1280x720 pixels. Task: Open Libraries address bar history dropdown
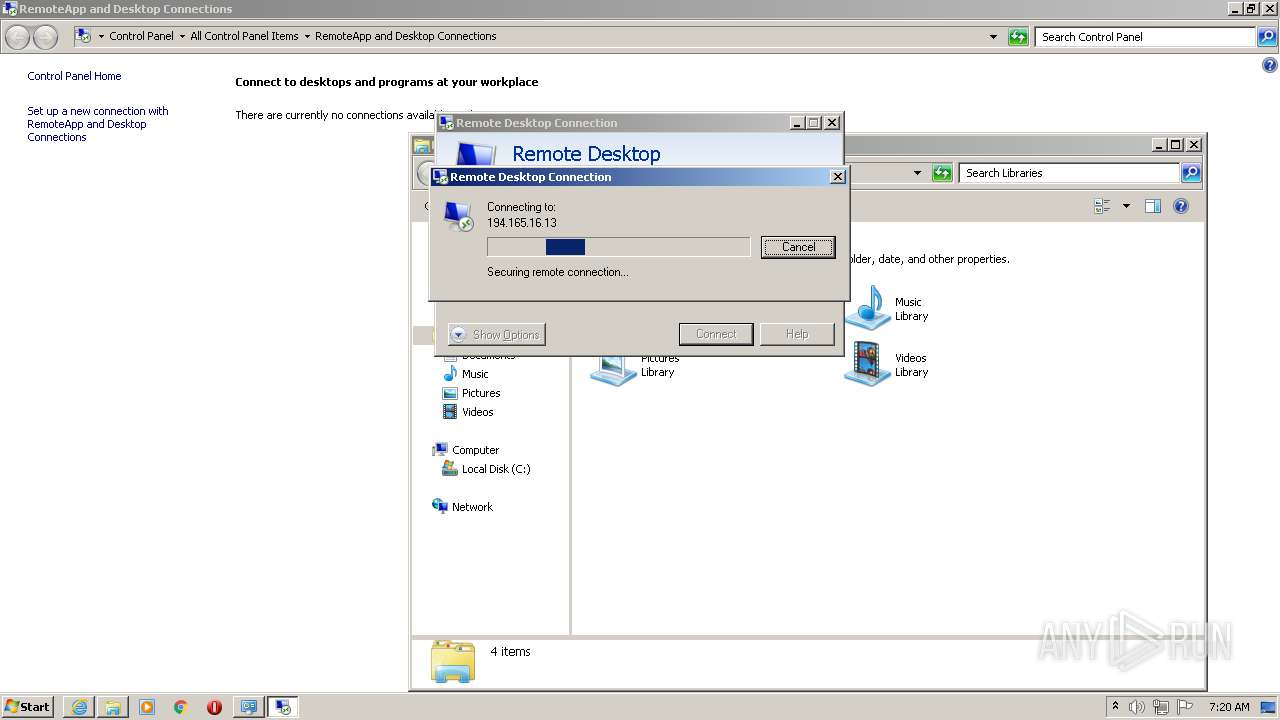coord(917,173)
